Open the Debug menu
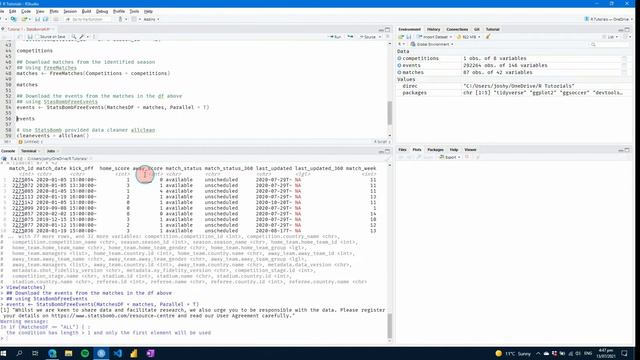This screenshot has width=640, height=360. tap(102, 11)
